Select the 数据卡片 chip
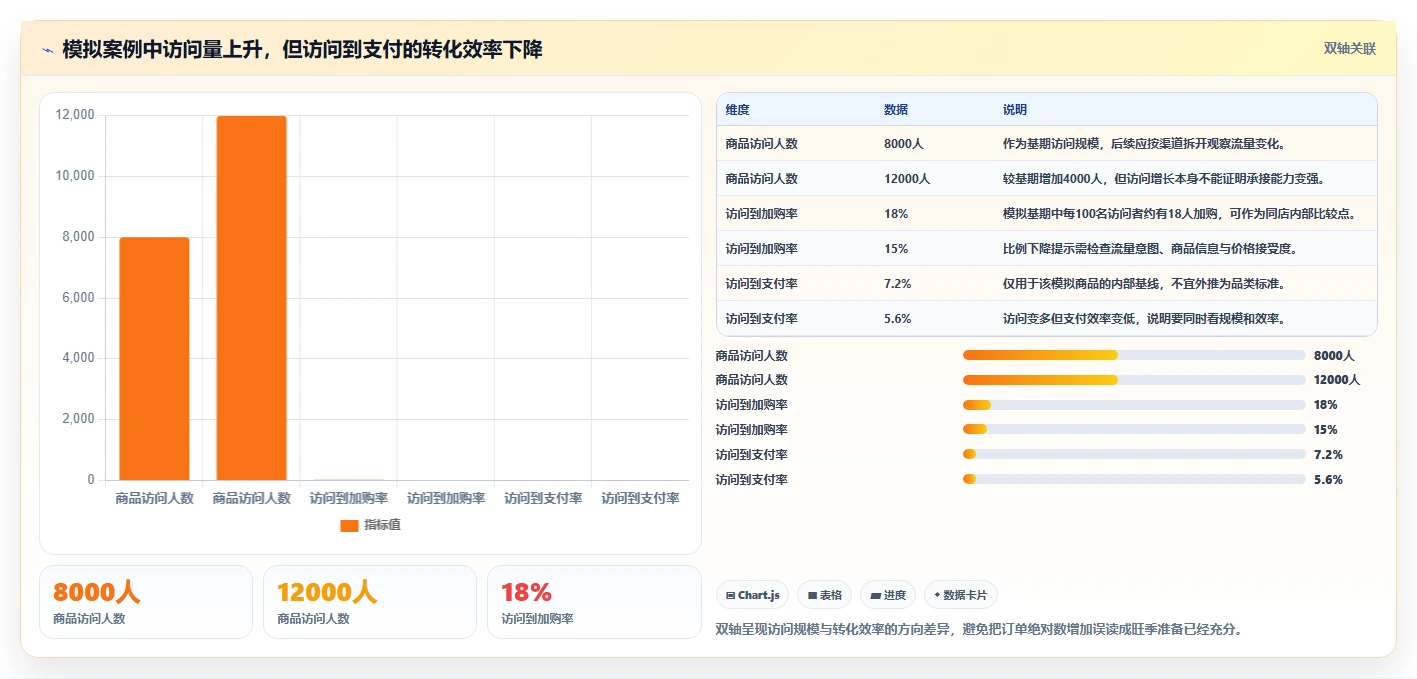The image size is (1417, 679). [x=960, y=595]
